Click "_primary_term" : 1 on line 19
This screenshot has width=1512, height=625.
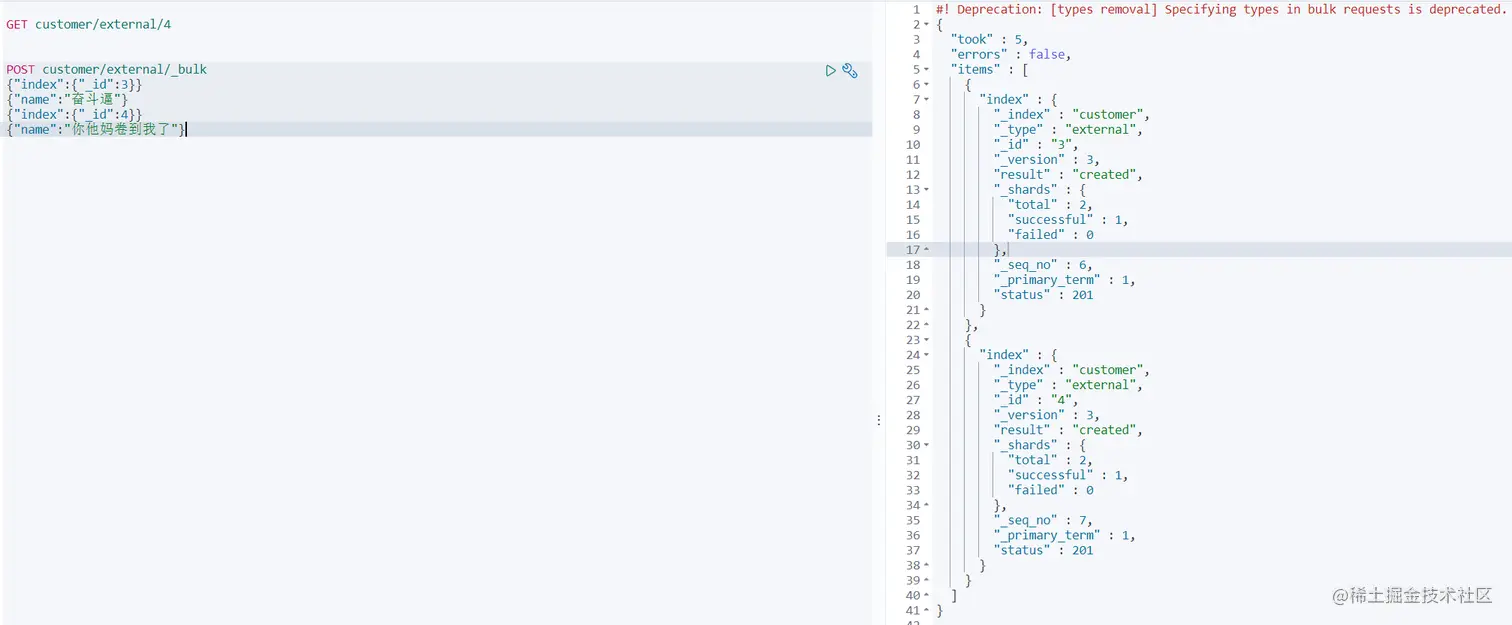[1065, 279]
